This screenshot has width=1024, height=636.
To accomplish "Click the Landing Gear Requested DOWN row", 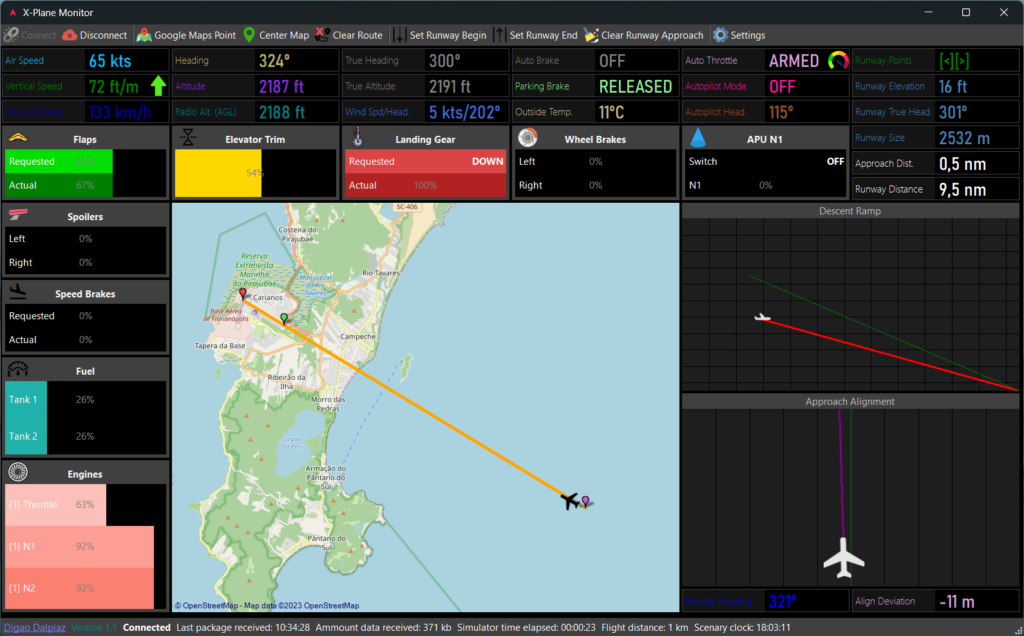I will coord(426,161).
